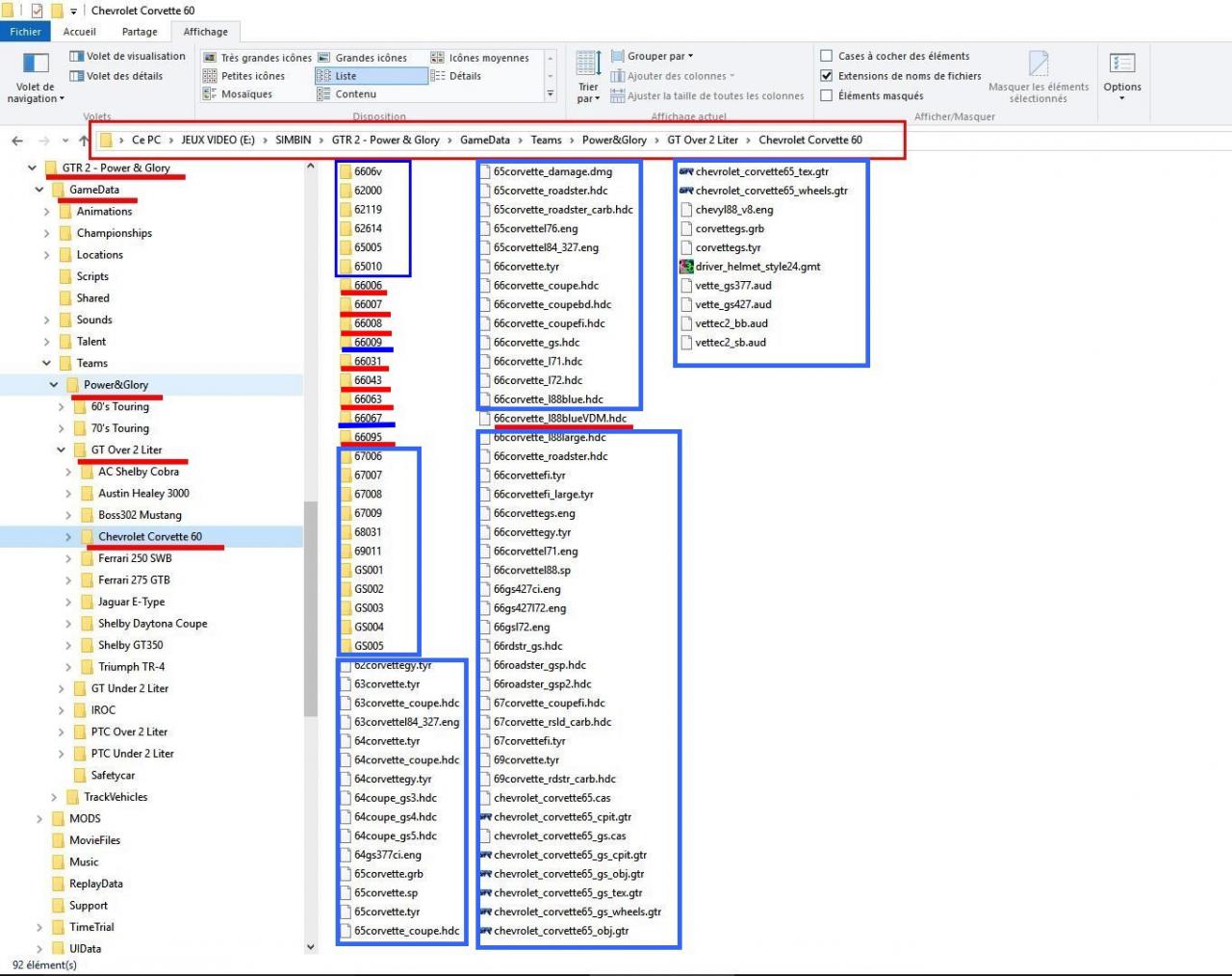This screenshot has height=976, width=1232.
Task: Expand the Animations tree node
Action: coord(46,212)
